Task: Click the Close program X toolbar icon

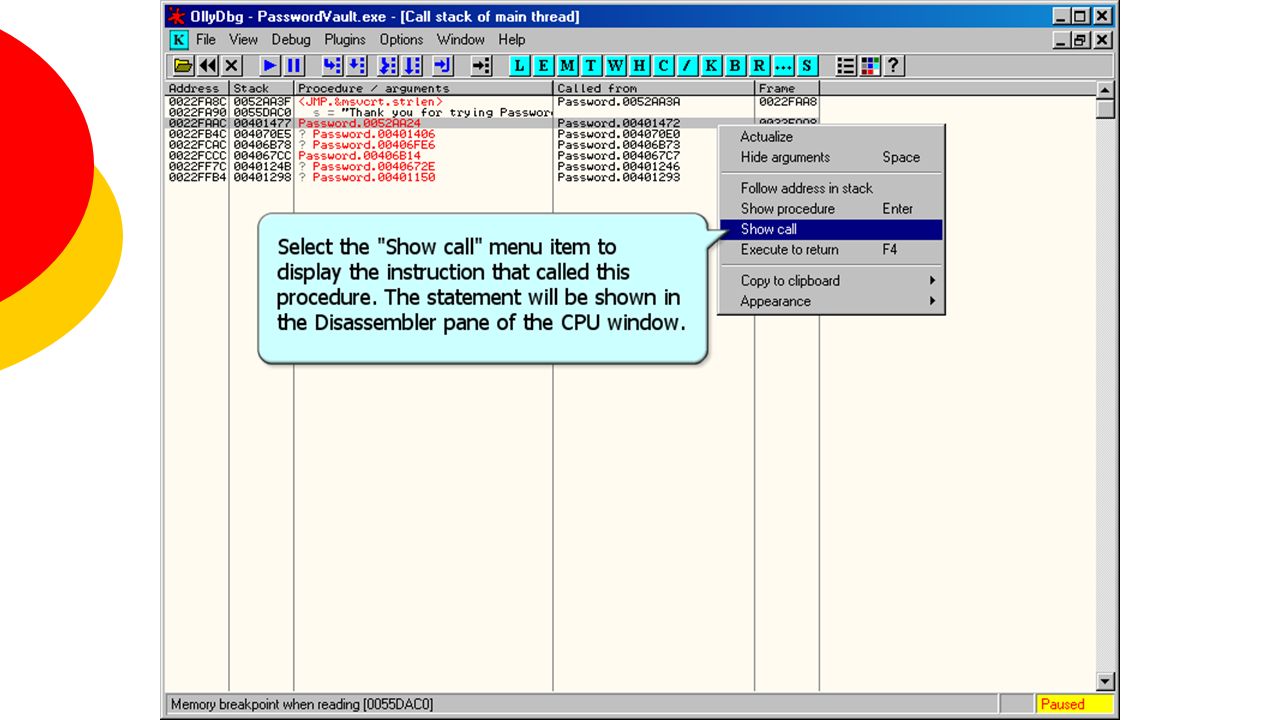Action: click(x=232, y=66)
